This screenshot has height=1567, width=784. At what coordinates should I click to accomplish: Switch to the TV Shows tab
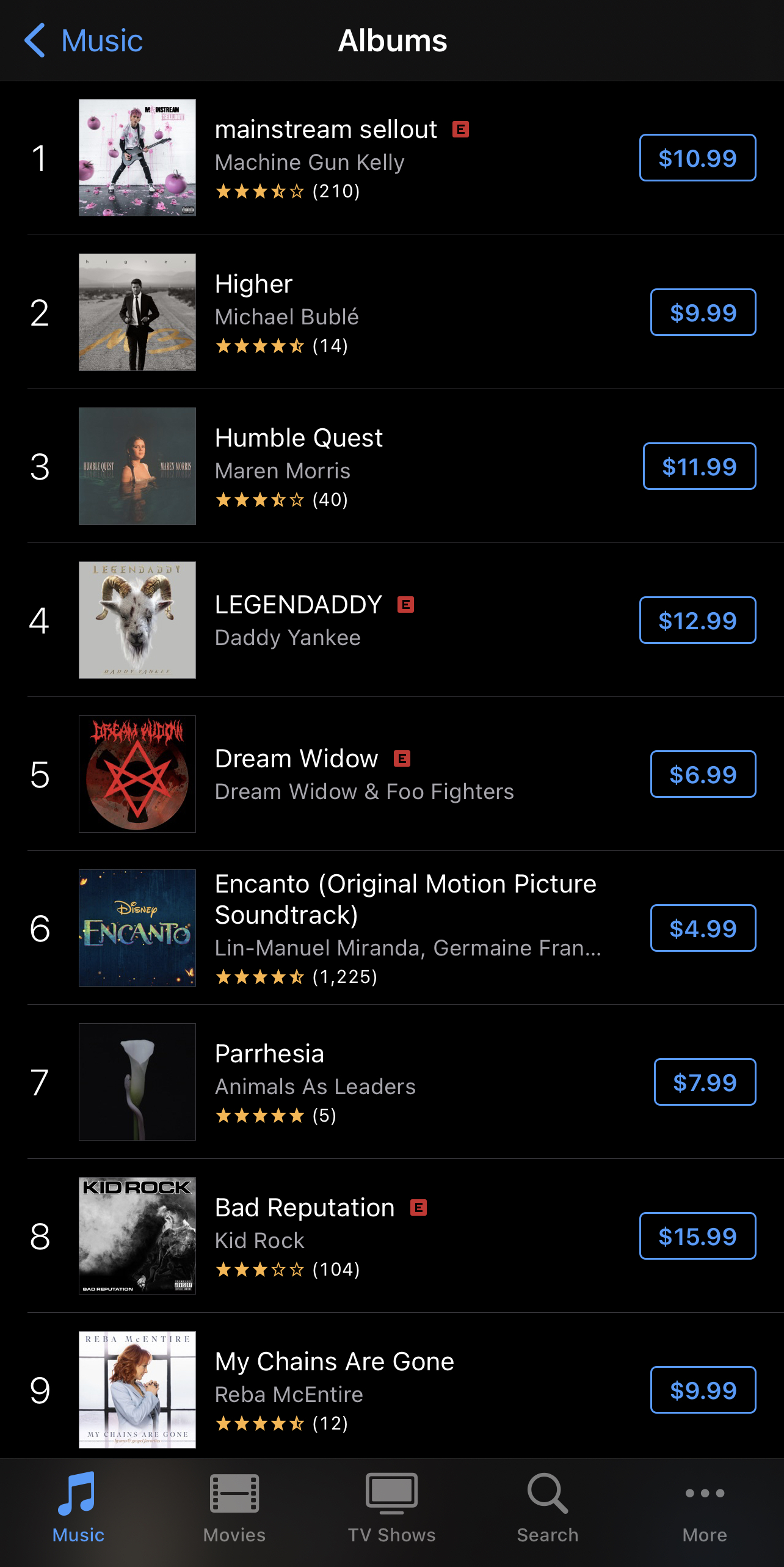coord(391,1507)
